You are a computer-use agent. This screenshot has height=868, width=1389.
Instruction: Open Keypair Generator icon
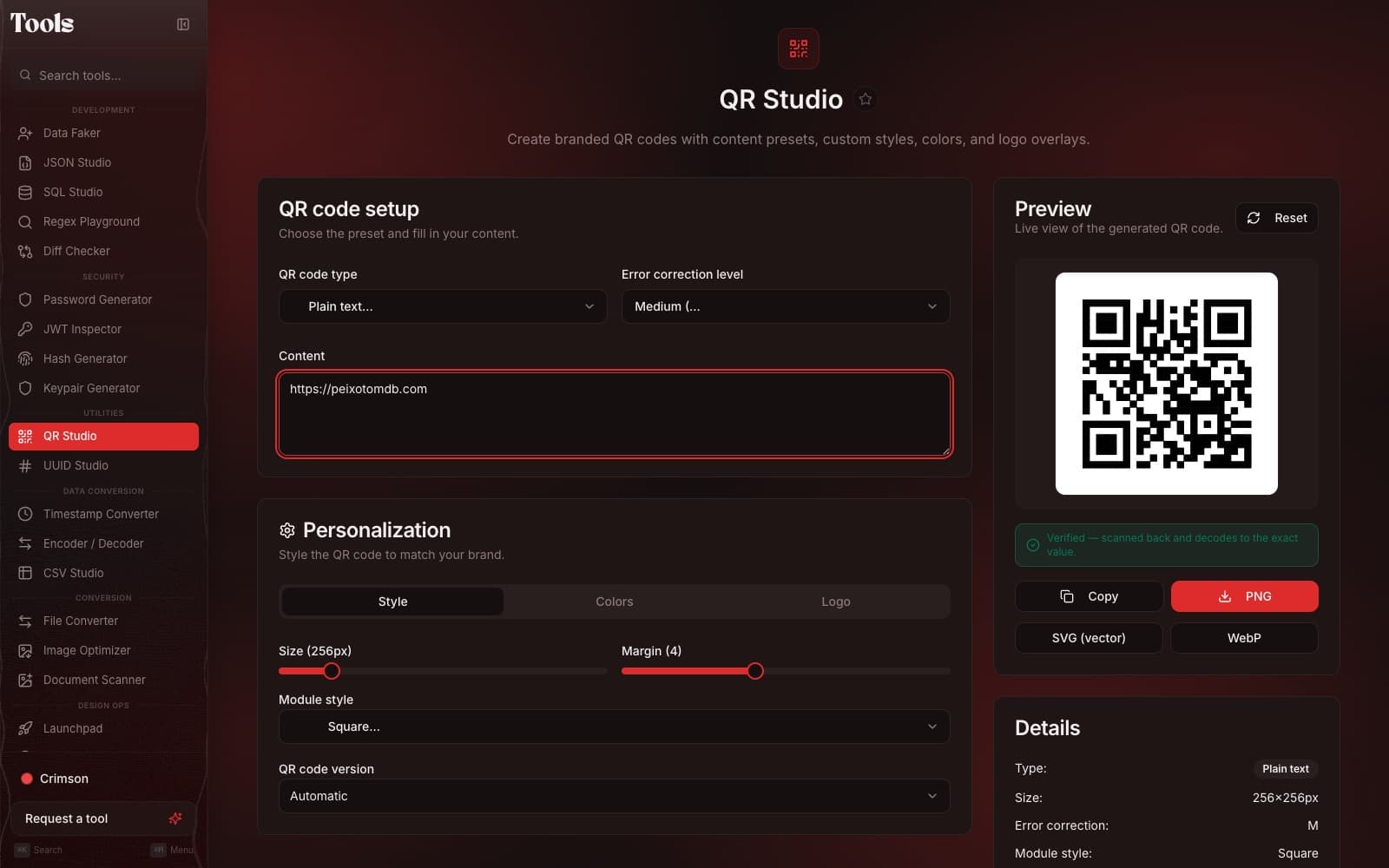(x=25, y=388)
